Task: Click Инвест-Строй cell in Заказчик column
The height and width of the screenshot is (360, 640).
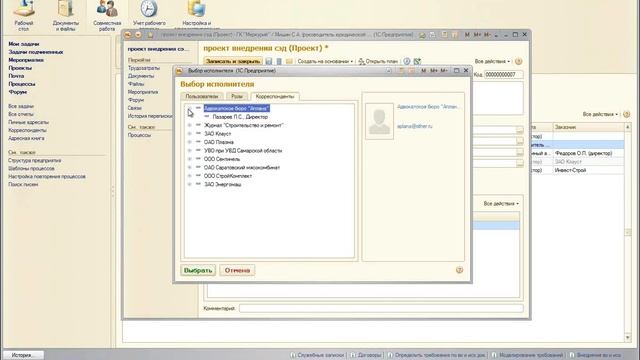Action: click(588, 170)
